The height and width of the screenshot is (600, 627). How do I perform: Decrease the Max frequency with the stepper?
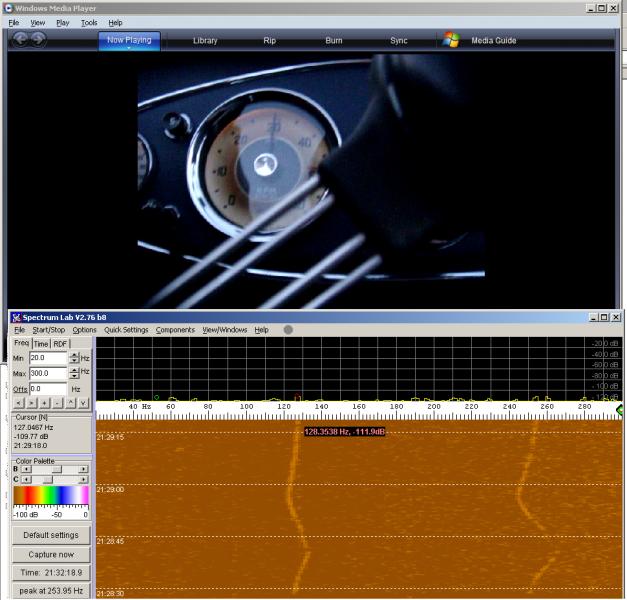coord(74,377)
